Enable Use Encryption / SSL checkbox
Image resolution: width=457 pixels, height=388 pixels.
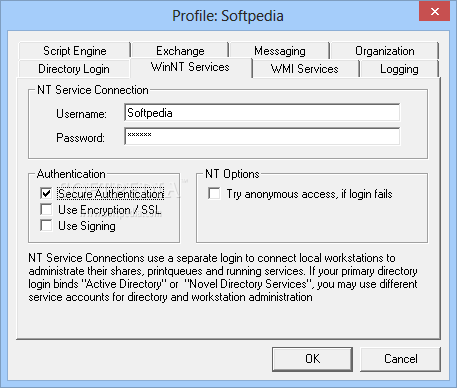click(46, 209)
